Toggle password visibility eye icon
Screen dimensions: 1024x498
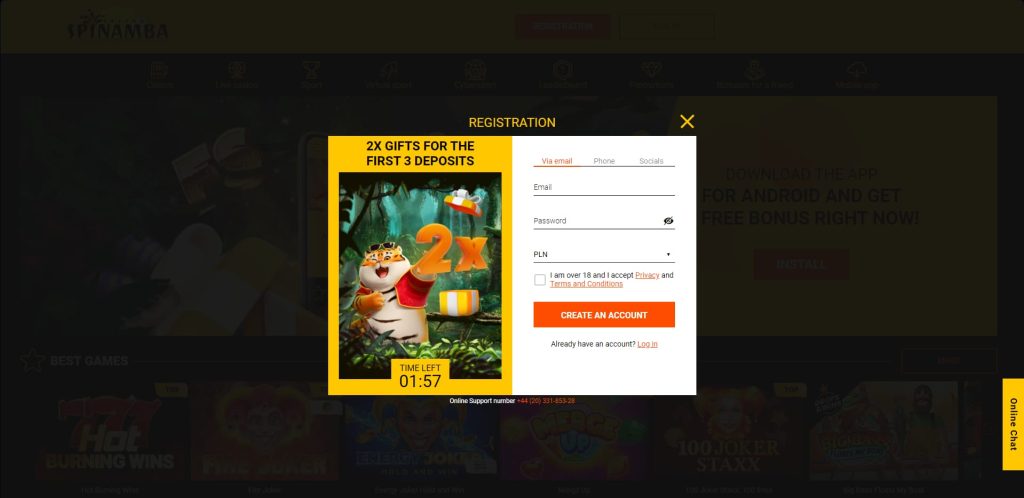click(668, 221)
